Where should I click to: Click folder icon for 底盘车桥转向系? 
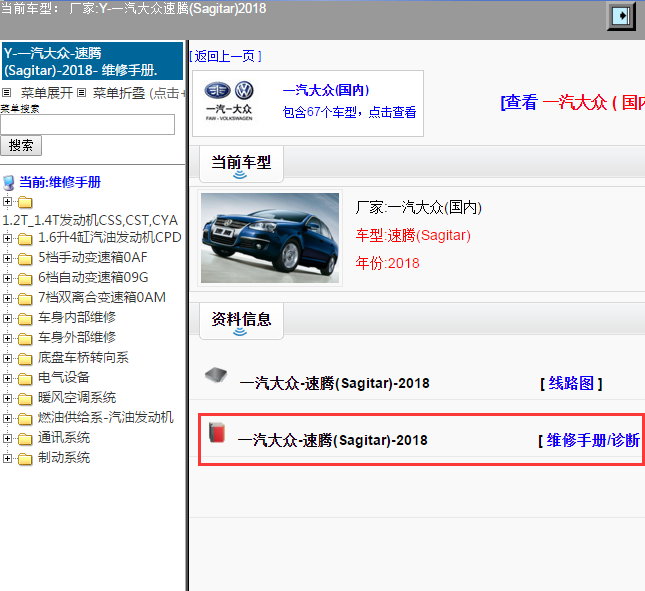click(25, 359)
